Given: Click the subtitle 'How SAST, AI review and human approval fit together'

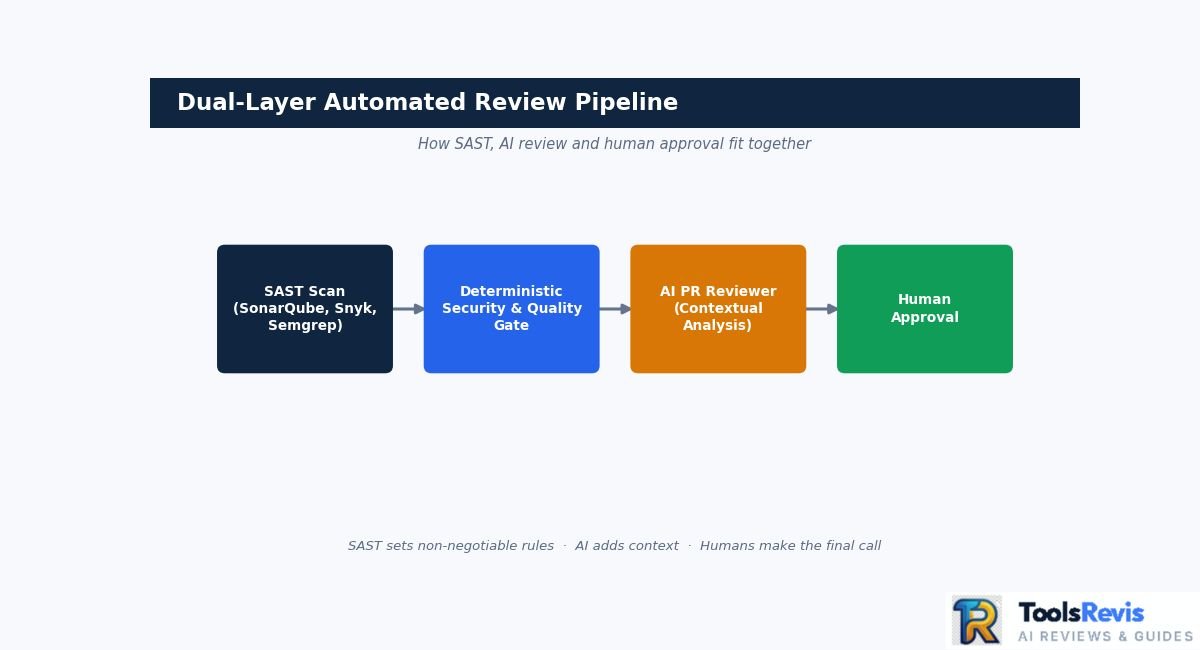Looking at the screenshot, I should pos(614,144).
